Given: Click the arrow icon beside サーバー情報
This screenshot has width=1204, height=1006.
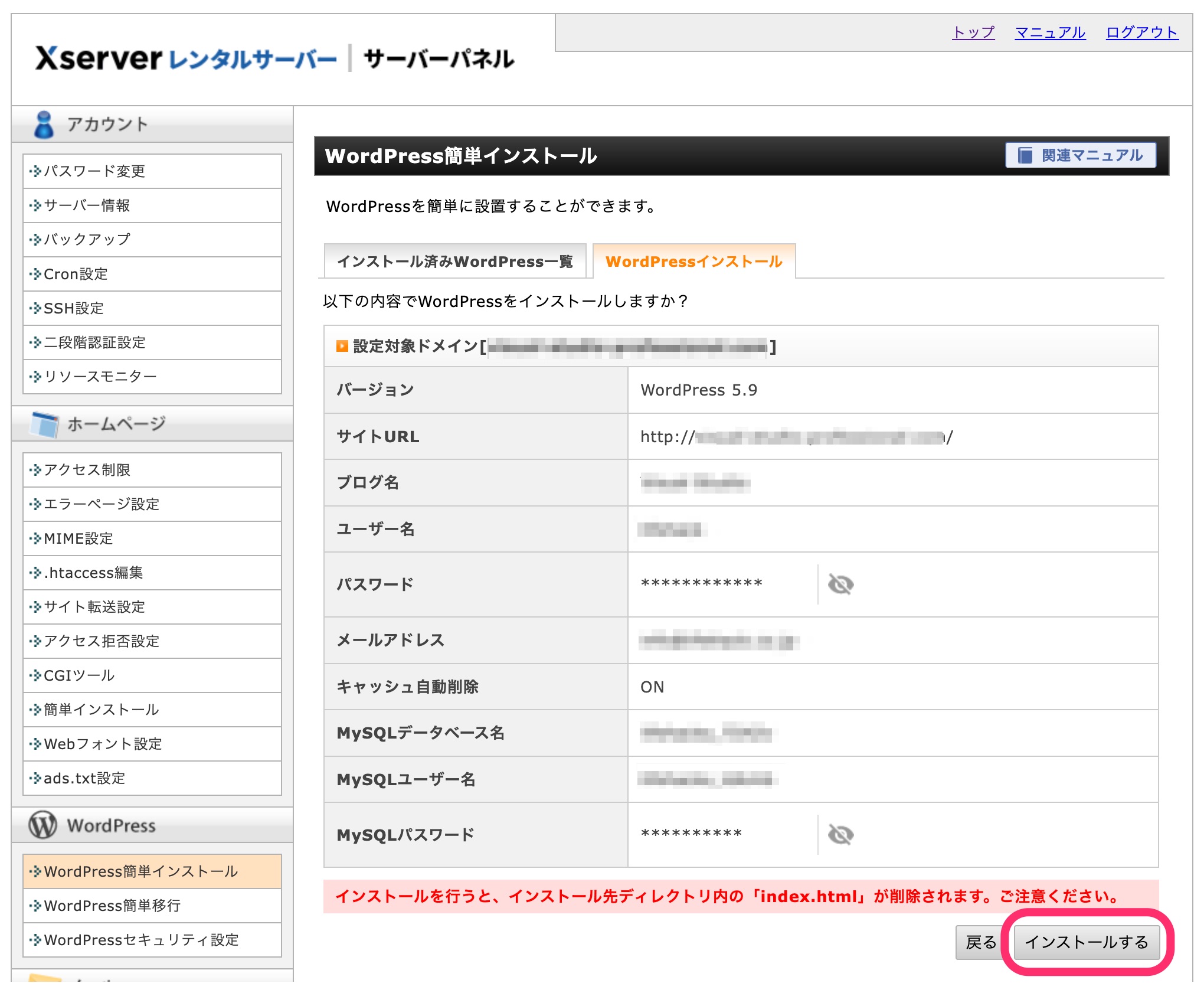Looking at the screenshot, I should click(35, 205).
